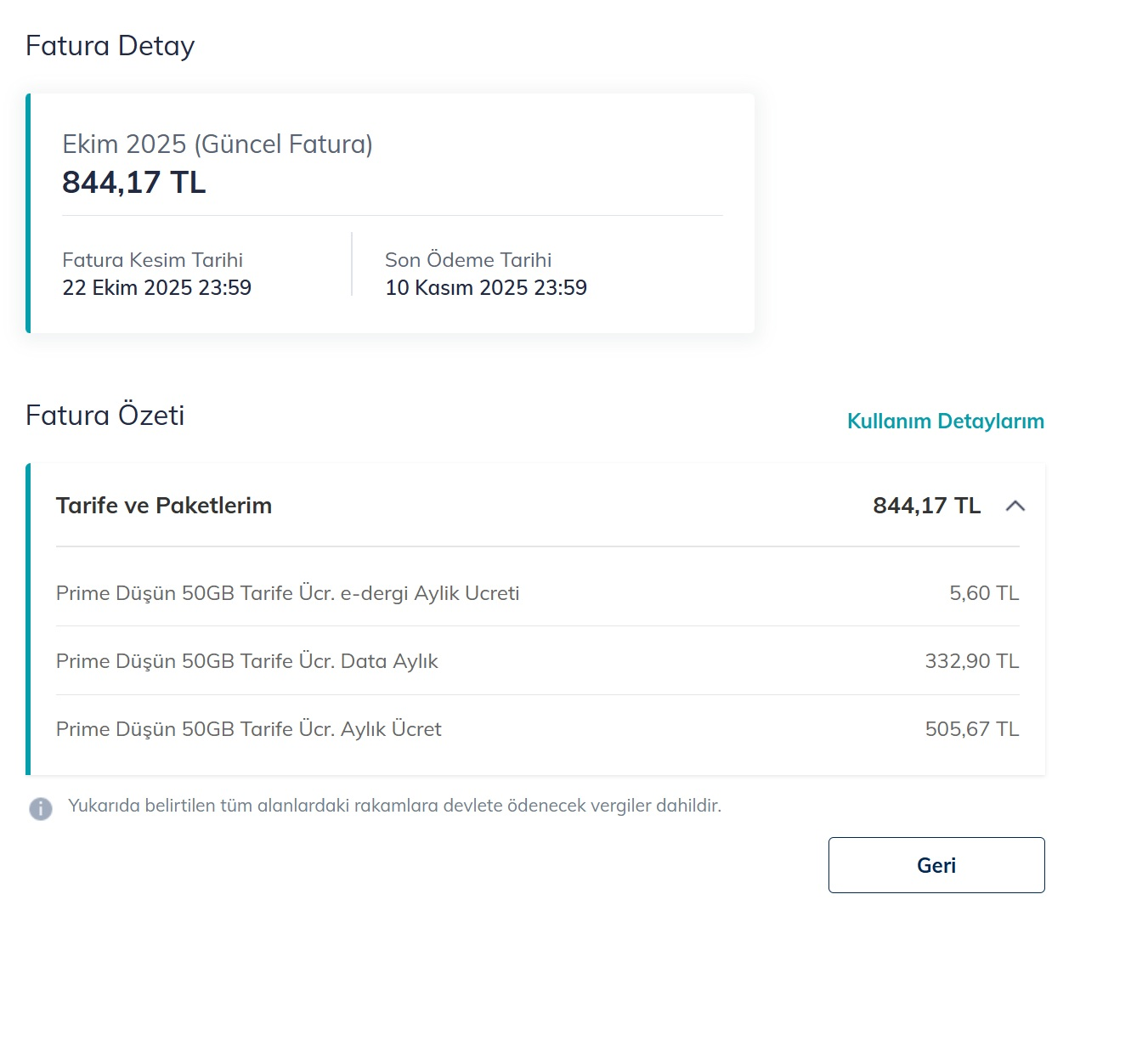1148x1047 pixels.
Task: Select the e-dergi Aylik Ucreti row
Action: pyautogui.click(x=537, y=593)
